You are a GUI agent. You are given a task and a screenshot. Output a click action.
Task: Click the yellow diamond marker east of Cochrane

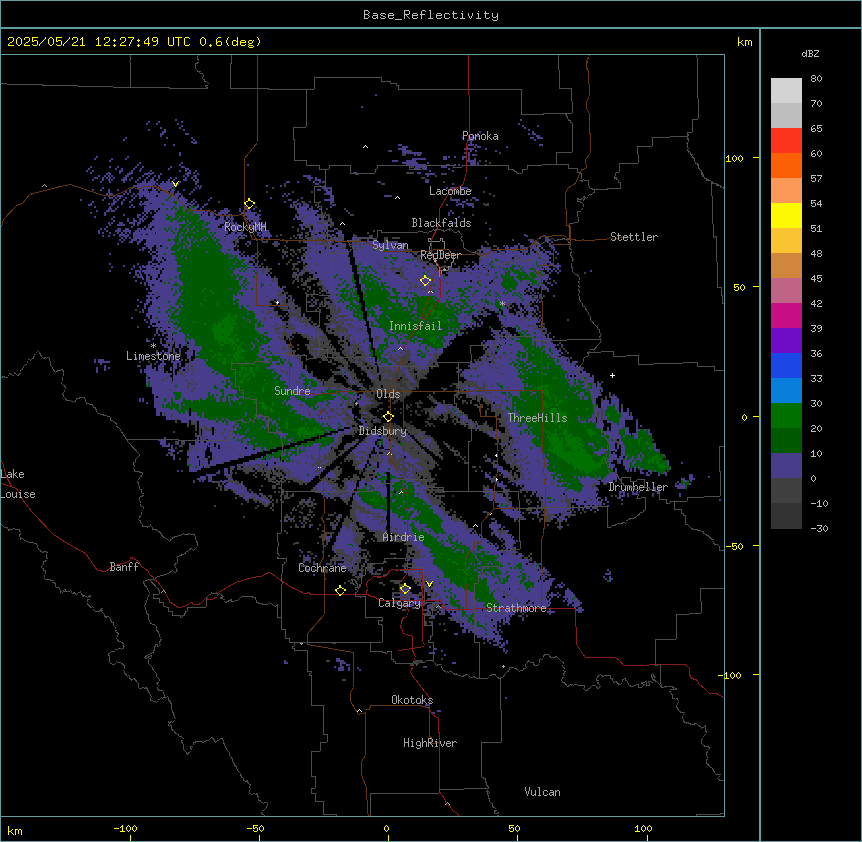[x=340, y=590]
